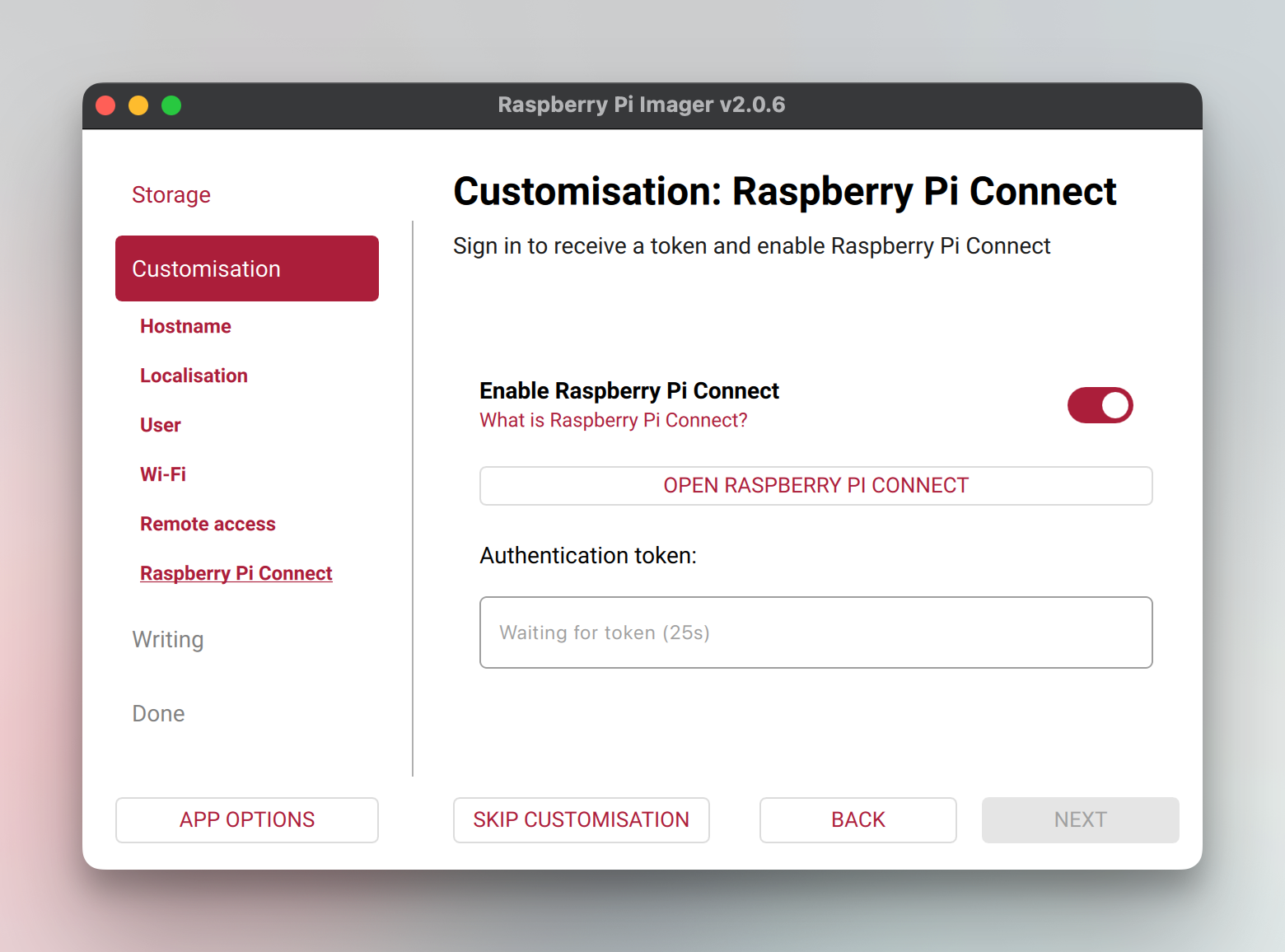Go back with the Back button
The height and width of the screenshot is (952, 1285).
858,820
